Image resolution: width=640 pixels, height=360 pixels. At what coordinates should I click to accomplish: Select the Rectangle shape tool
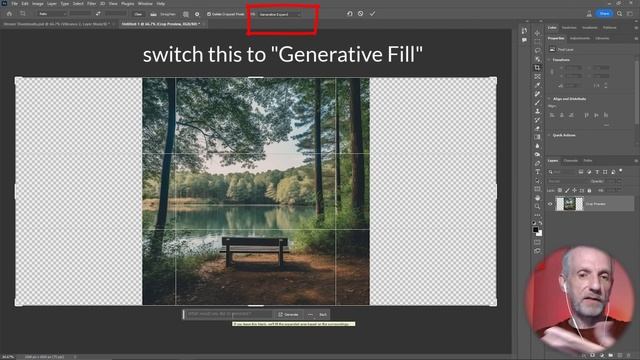tap(537, 189)
